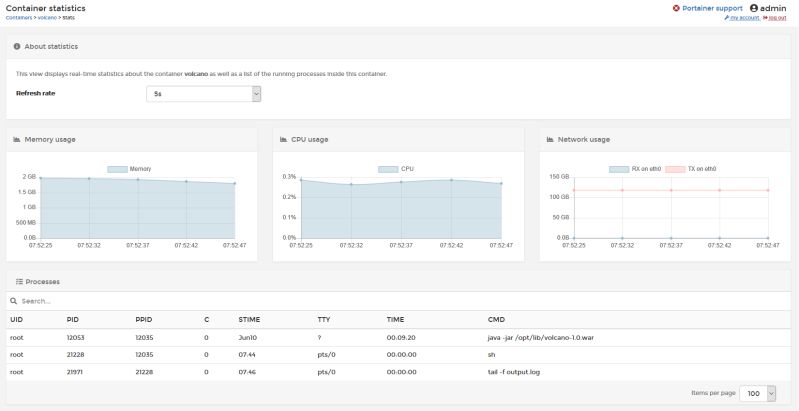799x411 pixels.
Task: Select PID 21228 cell
Action: [75, 354]
